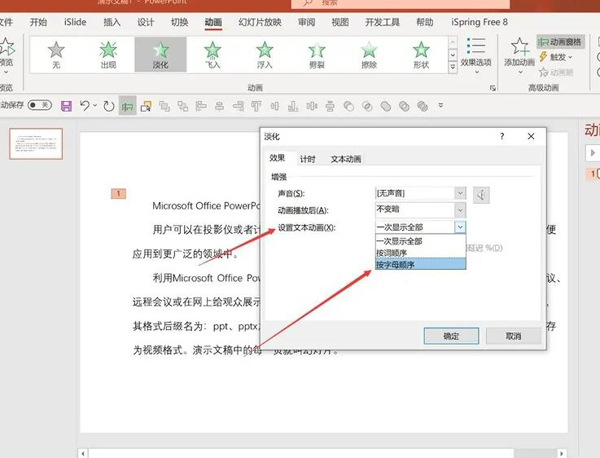Screen dimensions: 600x458
Task: Redo with the circular arrow icon
Action: tap(109, 106)
